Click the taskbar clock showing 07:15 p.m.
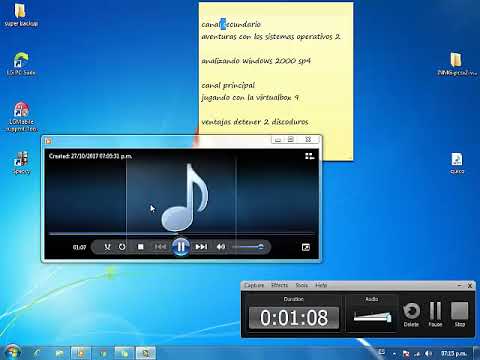Image resolution: width=480 pixels, height=360 pixels. pyautogui.click(x=453, y=353)
